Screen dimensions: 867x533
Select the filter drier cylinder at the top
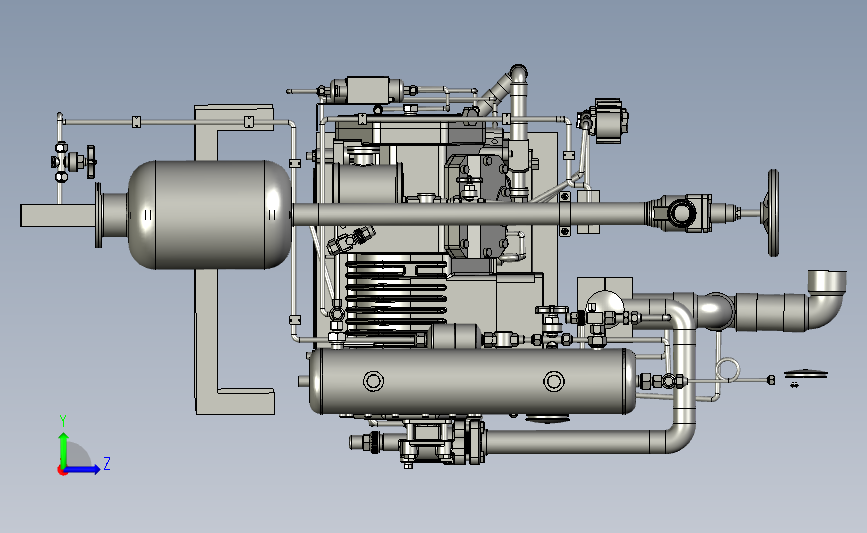tap(367, 90)
